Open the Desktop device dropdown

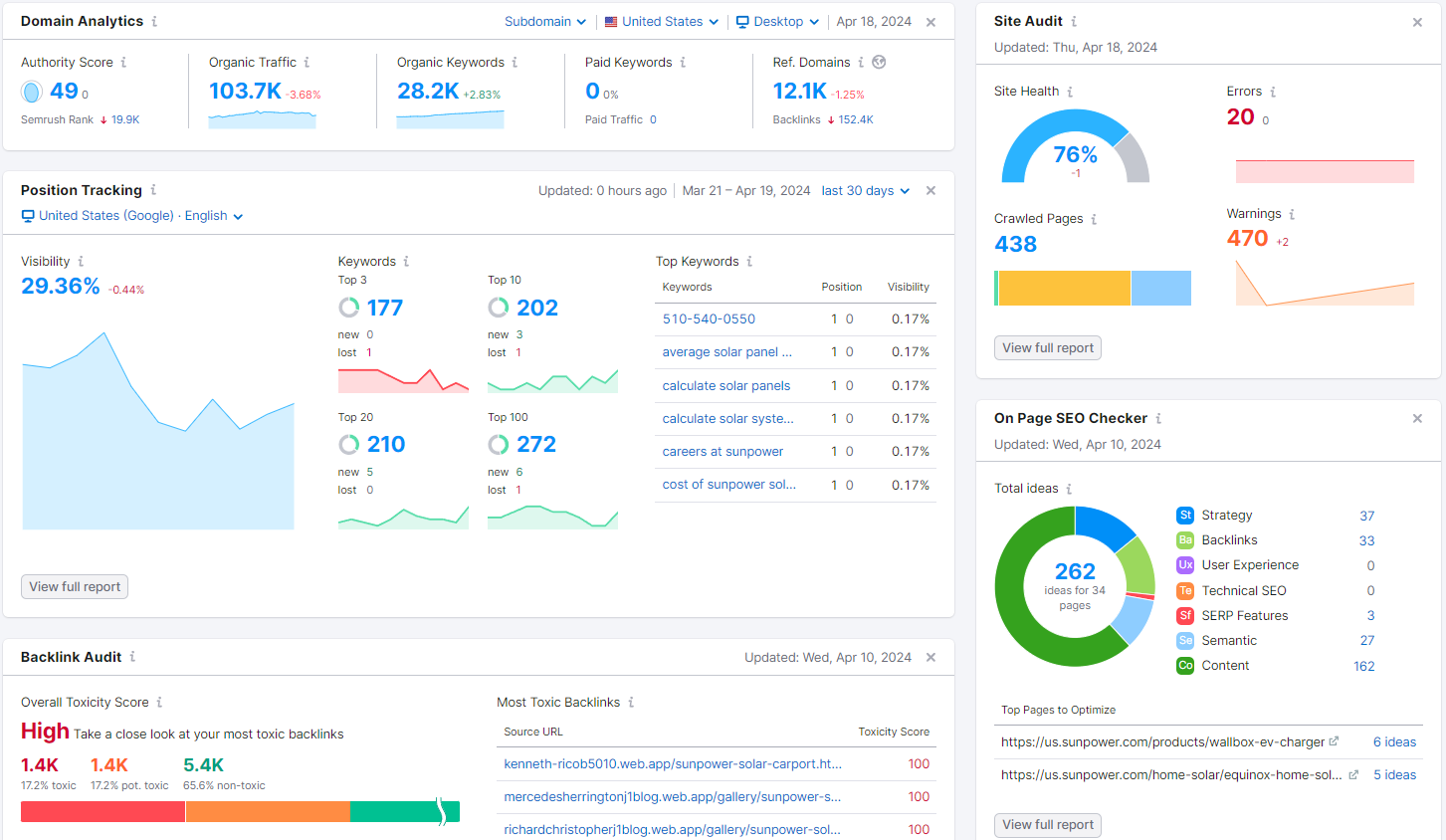(777, 22)
